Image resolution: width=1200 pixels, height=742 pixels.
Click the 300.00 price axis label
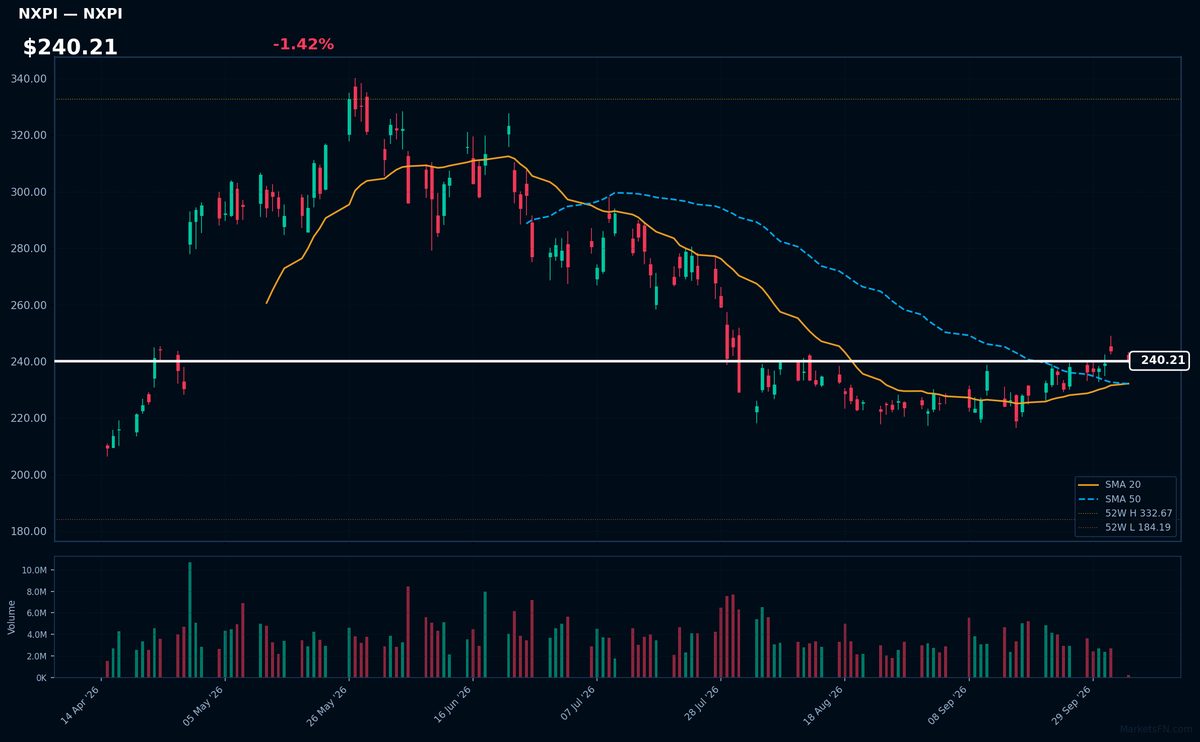(x=29, y=192)
